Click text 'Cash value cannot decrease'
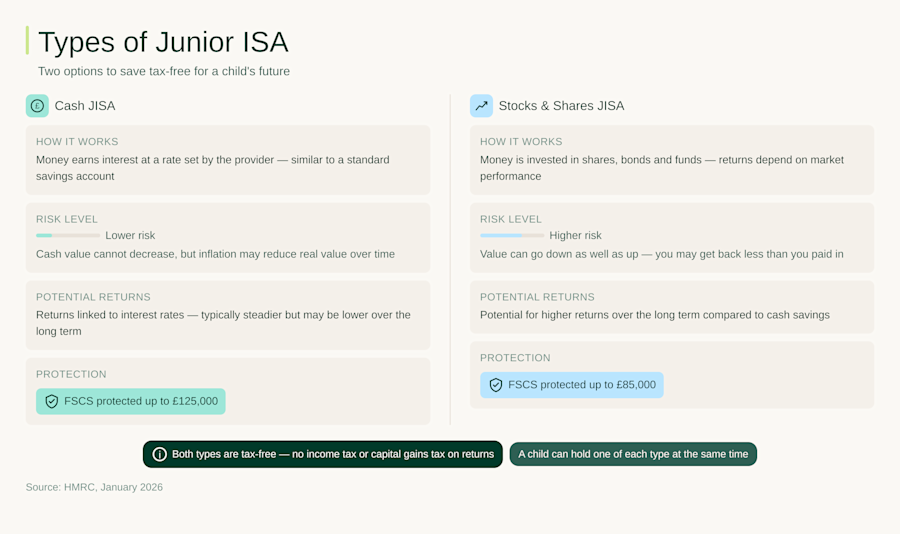 click(215, 254)
